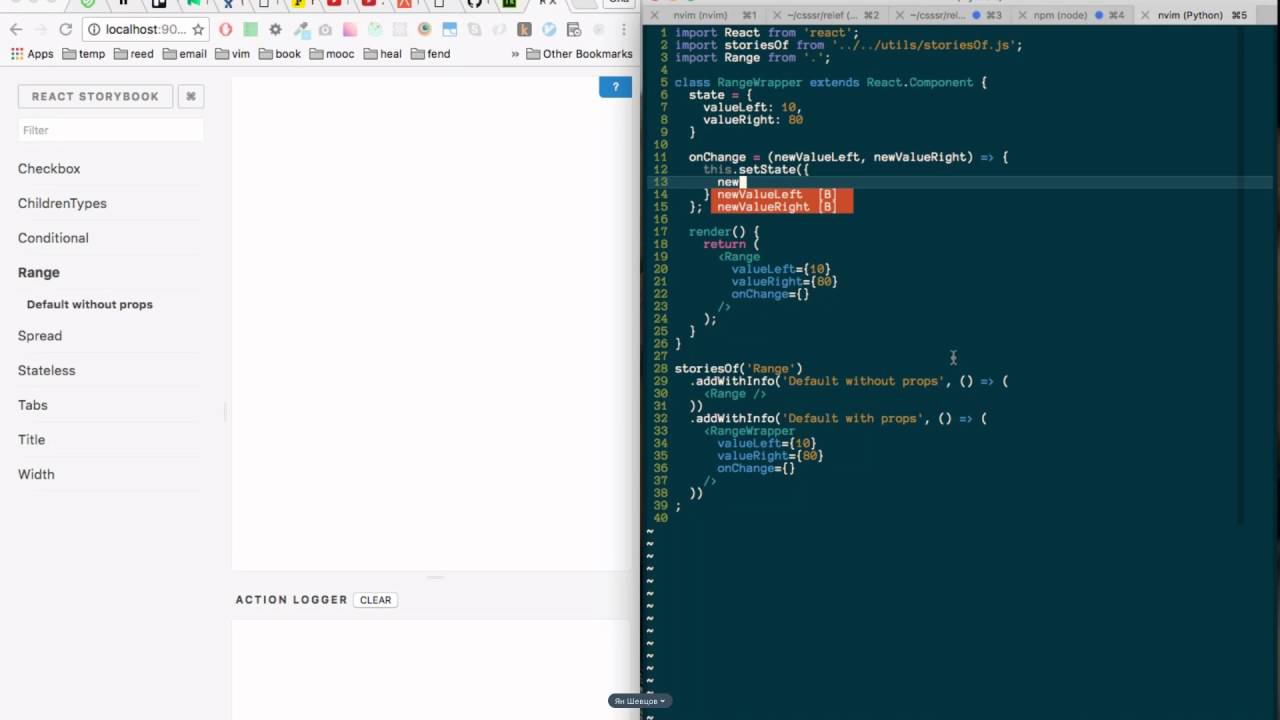Click the horizontal panel divider above Action Logger
The height and width of the screenshot is (720, 1280).
[x=434, y=577]
